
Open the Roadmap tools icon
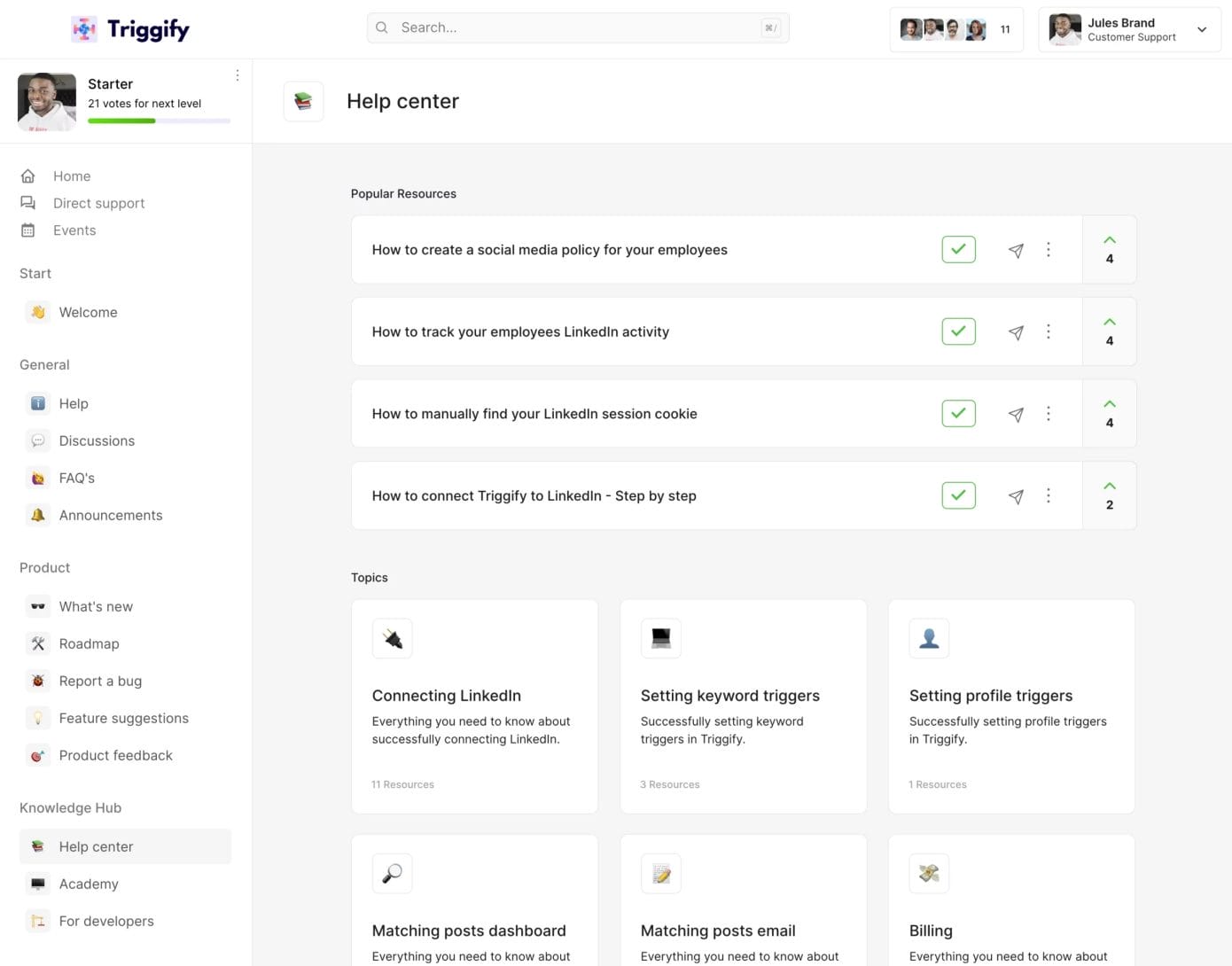click(x=38, y=644)
